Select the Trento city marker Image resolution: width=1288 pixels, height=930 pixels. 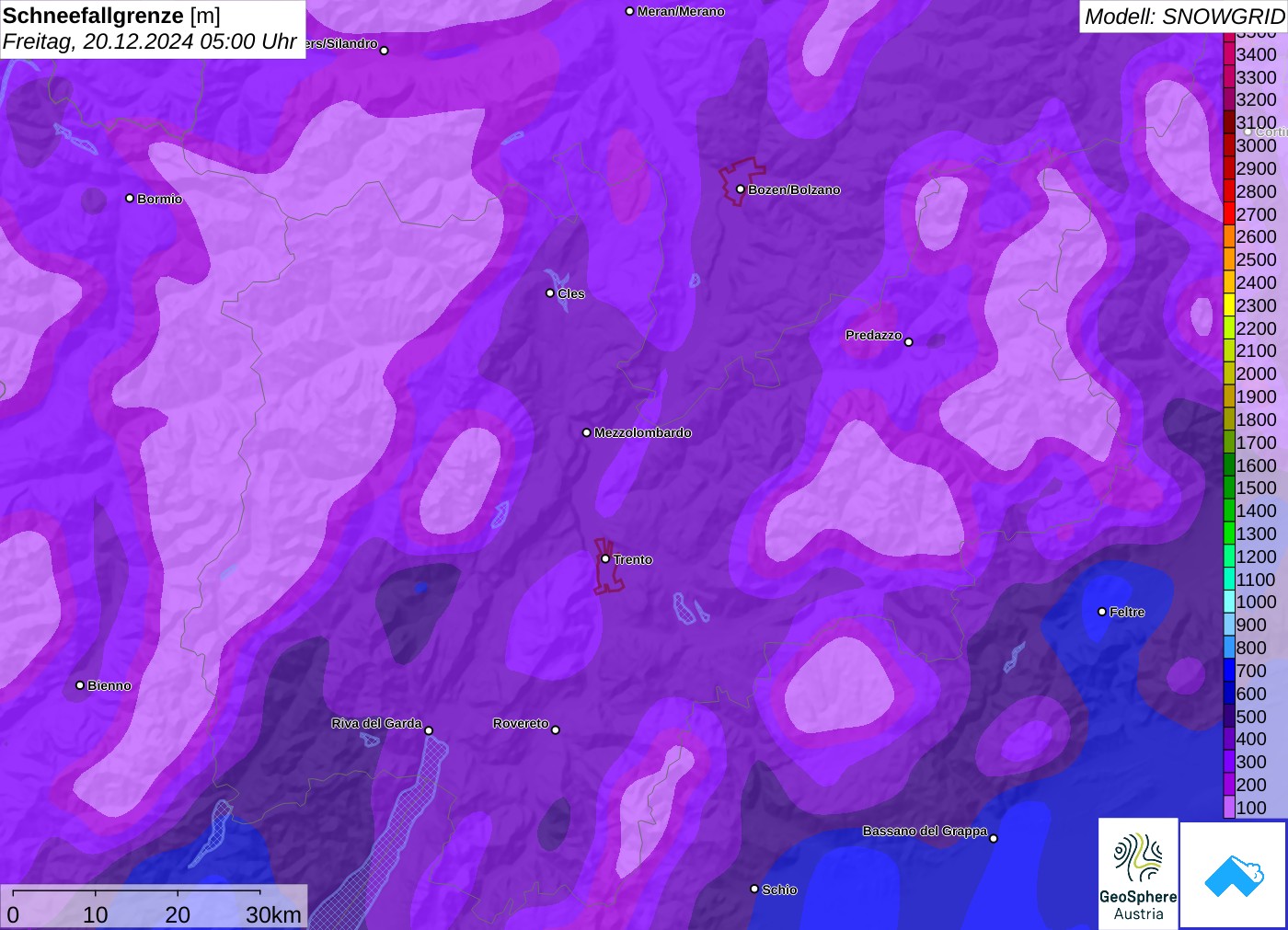pos(605,559)
